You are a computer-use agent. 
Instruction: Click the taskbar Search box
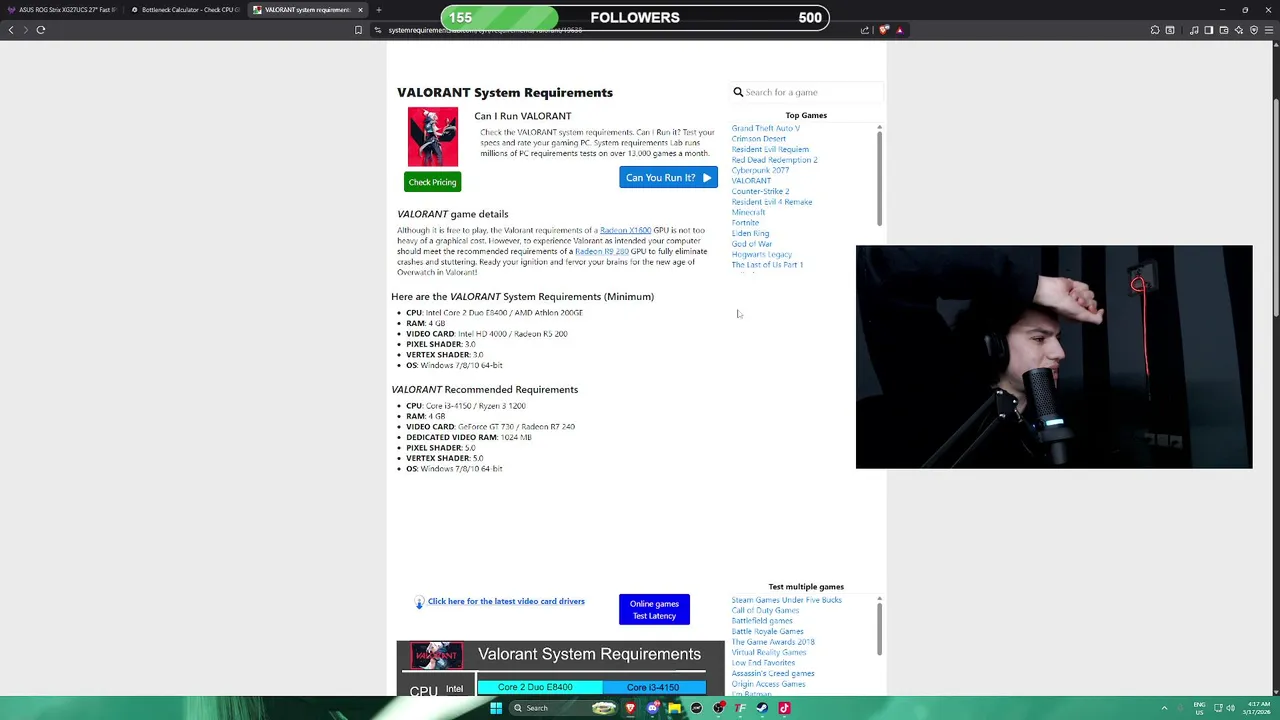pos(565,708)
